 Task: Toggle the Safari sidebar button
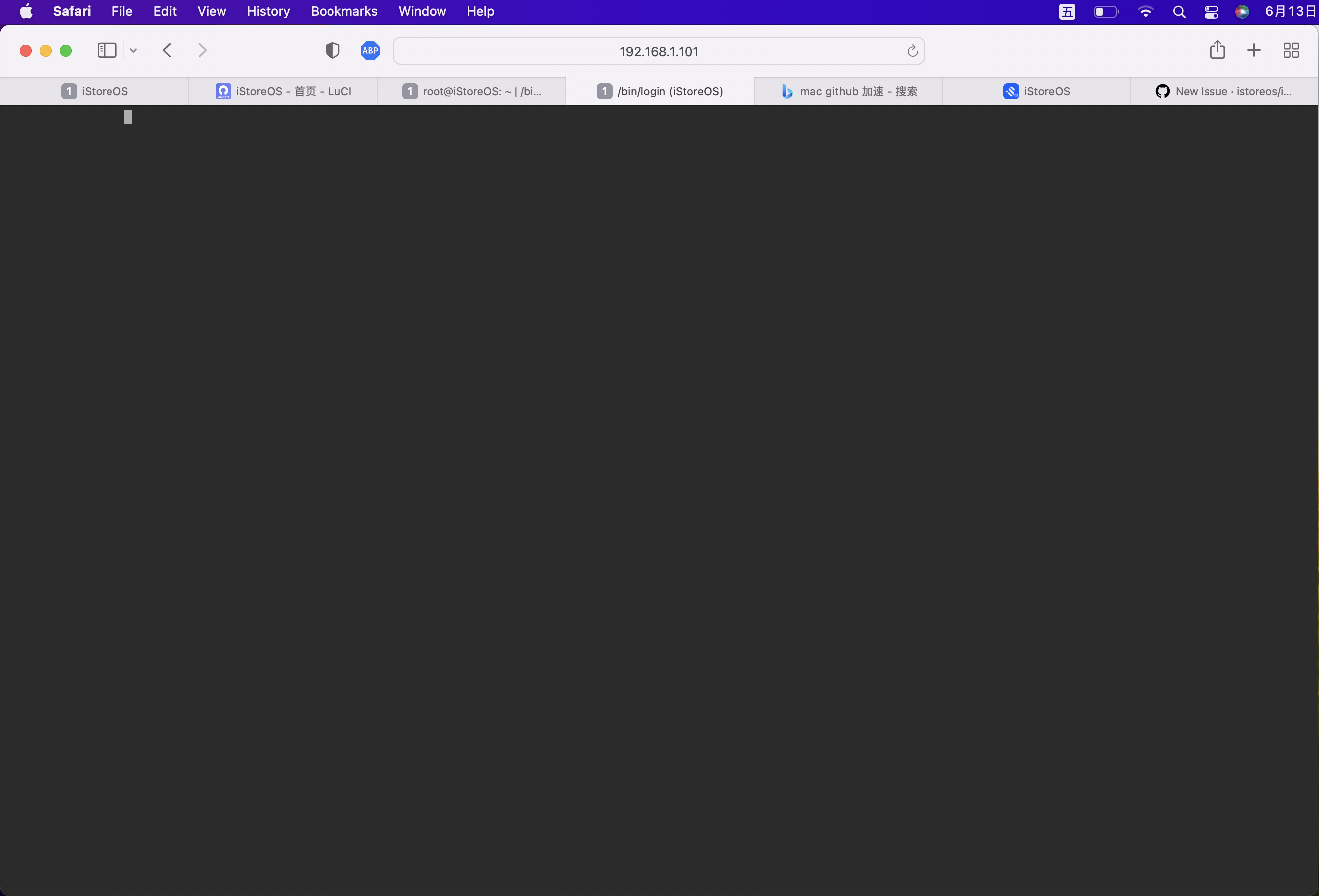107,50
